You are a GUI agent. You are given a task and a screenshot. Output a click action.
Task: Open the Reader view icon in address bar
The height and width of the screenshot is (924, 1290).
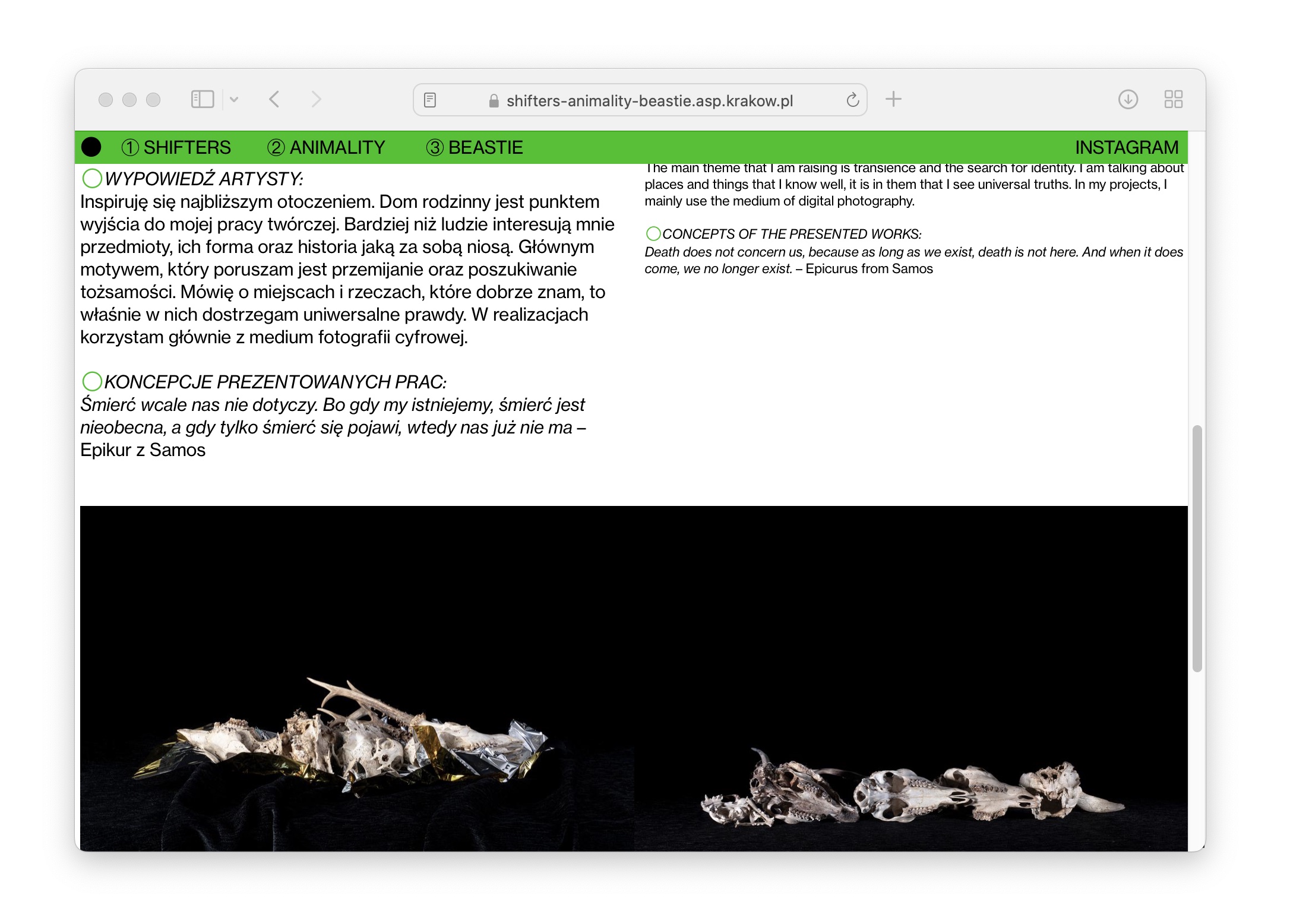click(430, 100)
